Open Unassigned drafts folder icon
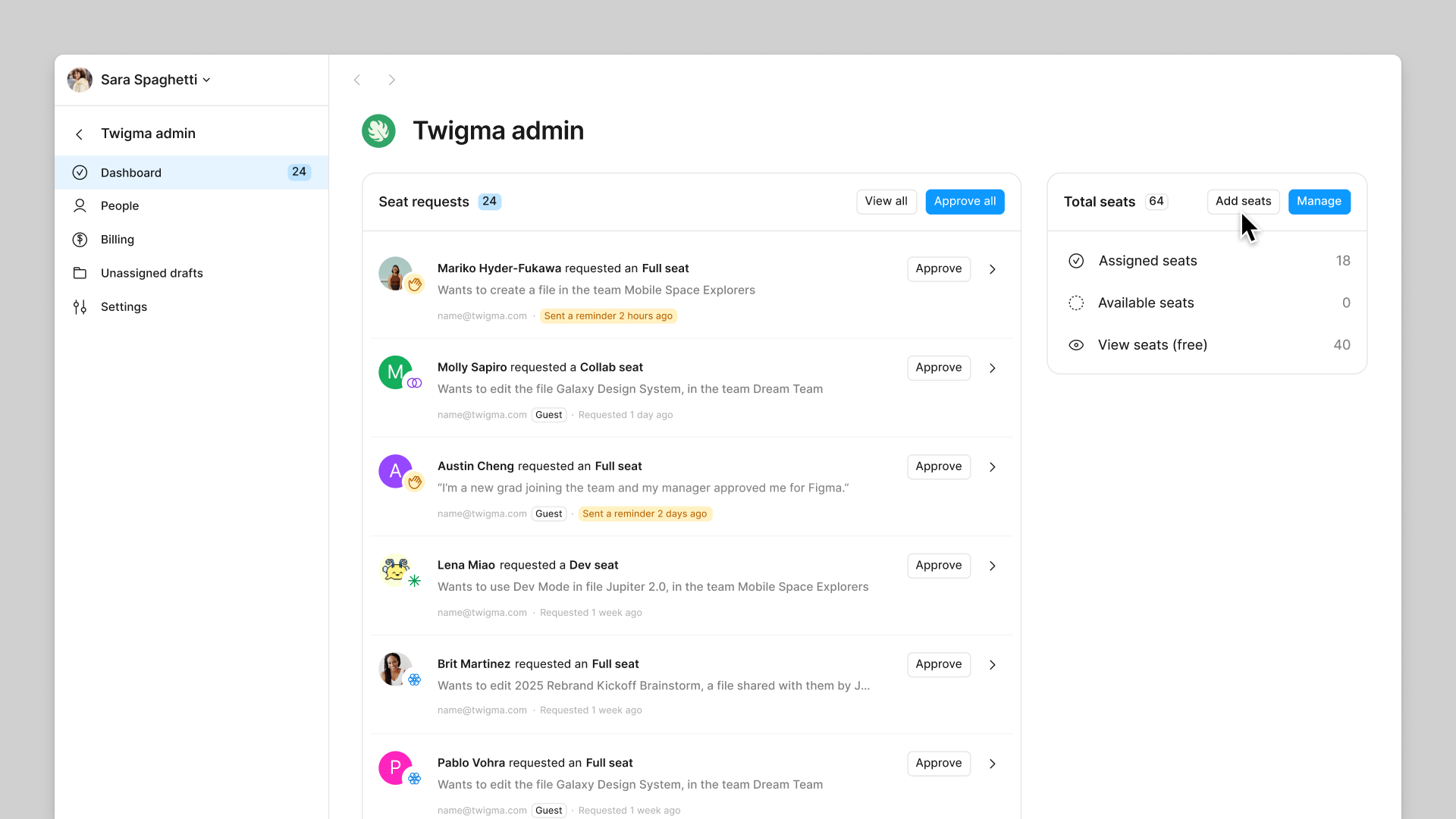 point(80,273)
